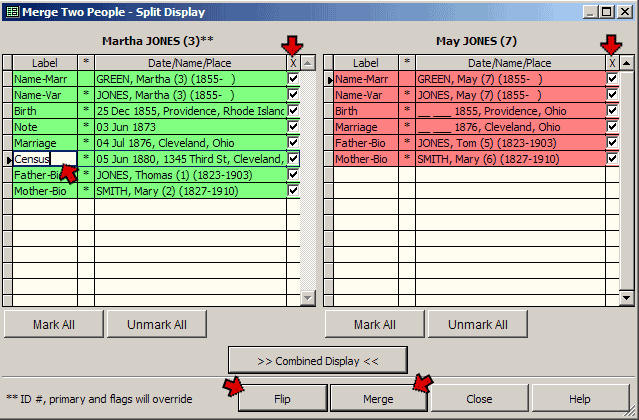Uncheck May JONES Marriage row checkbox
This screenshot has width=639, height=420.
[x=613, y=126]
